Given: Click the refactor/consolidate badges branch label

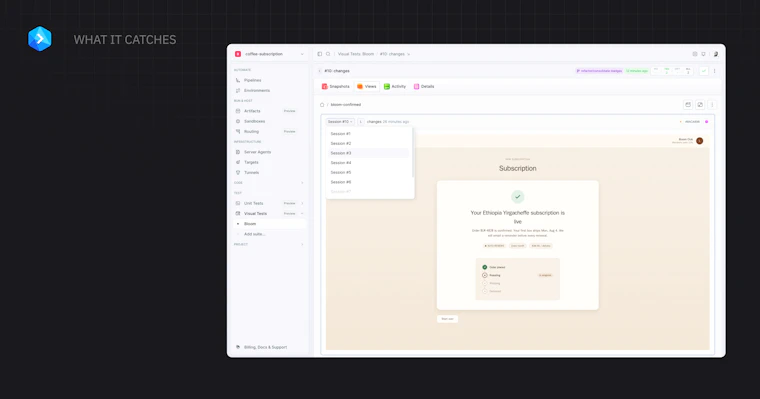Looking at the screenshot, I should click(599, 71).
